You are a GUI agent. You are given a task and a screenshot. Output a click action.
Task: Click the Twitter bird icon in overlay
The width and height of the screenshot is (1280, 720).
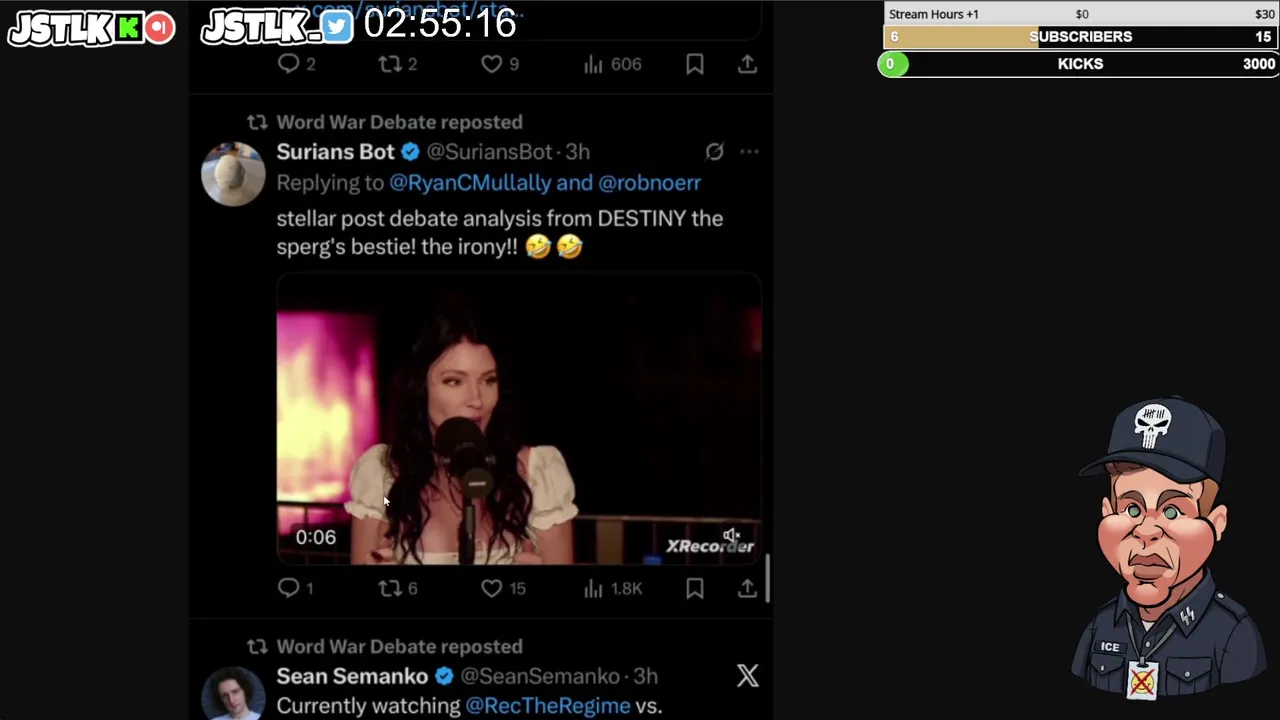[337, 27]
